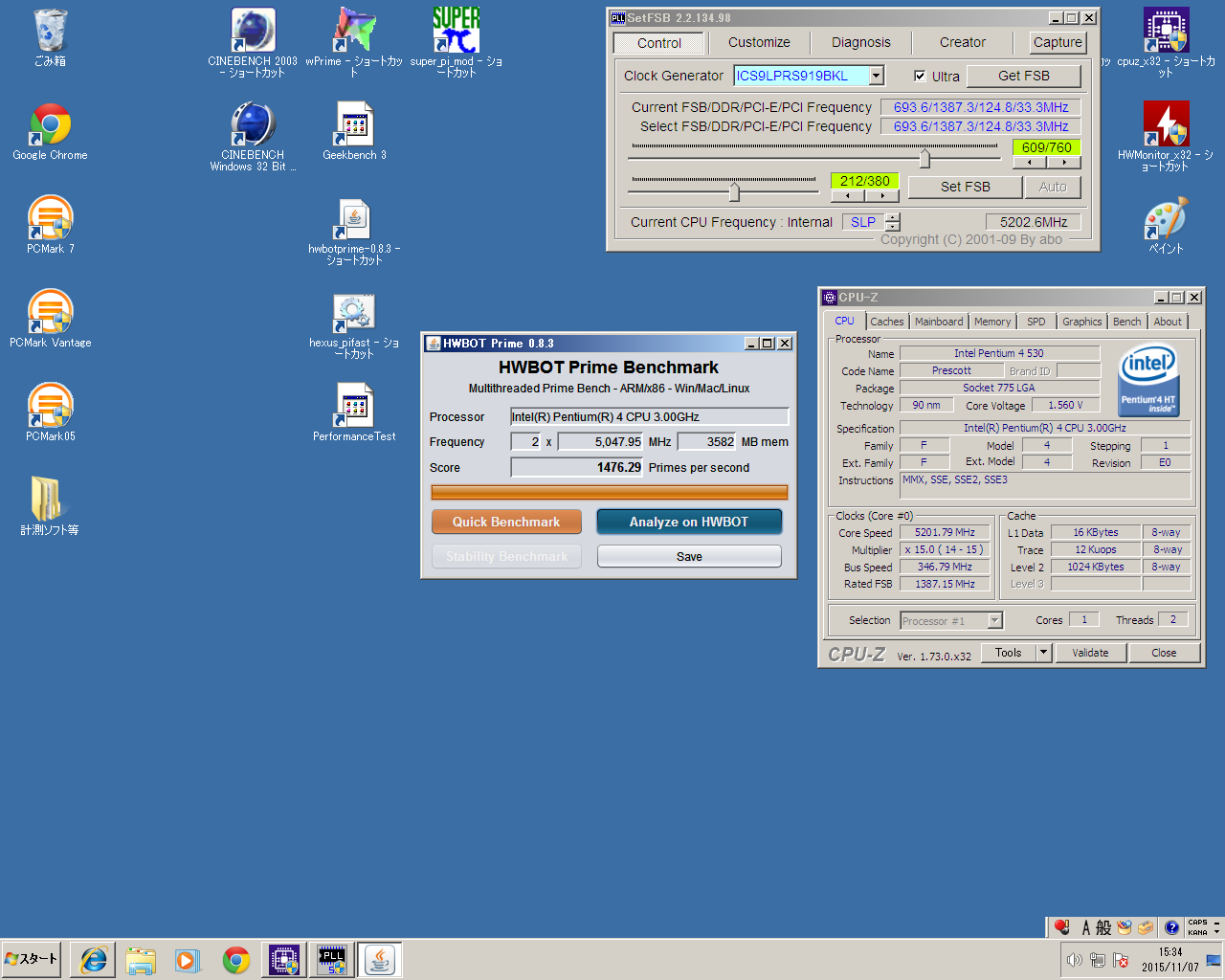The width and height of the screenshot is (1225, 980).
Task: Select the cpuz_x32 shortcut icon
Action: (1166, 43)
